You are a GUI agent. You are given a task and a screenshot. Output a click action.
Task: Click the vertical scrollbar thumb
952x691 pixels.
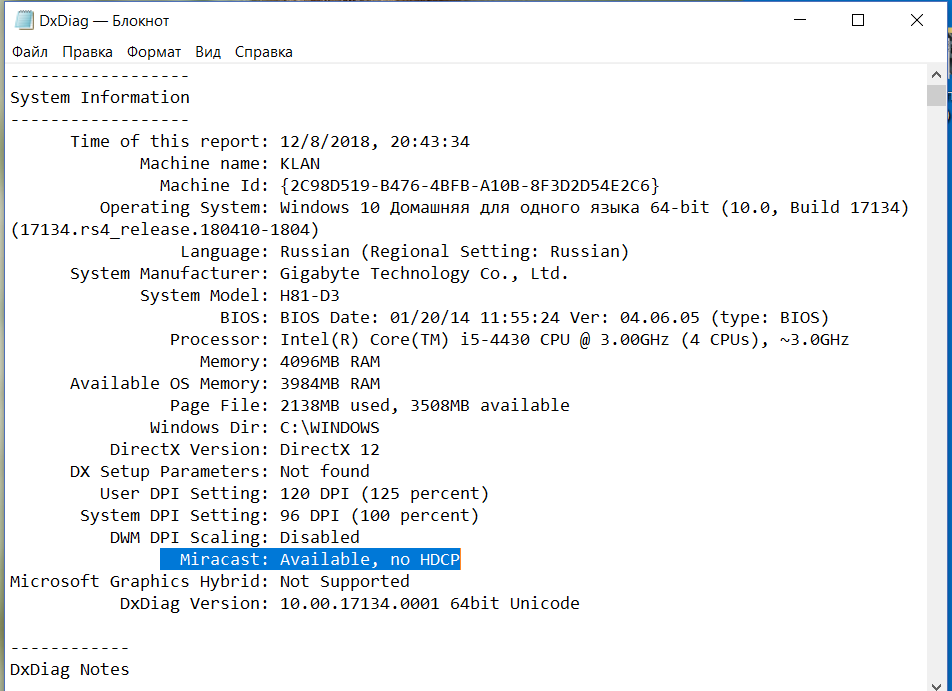[x=936, y=95]
